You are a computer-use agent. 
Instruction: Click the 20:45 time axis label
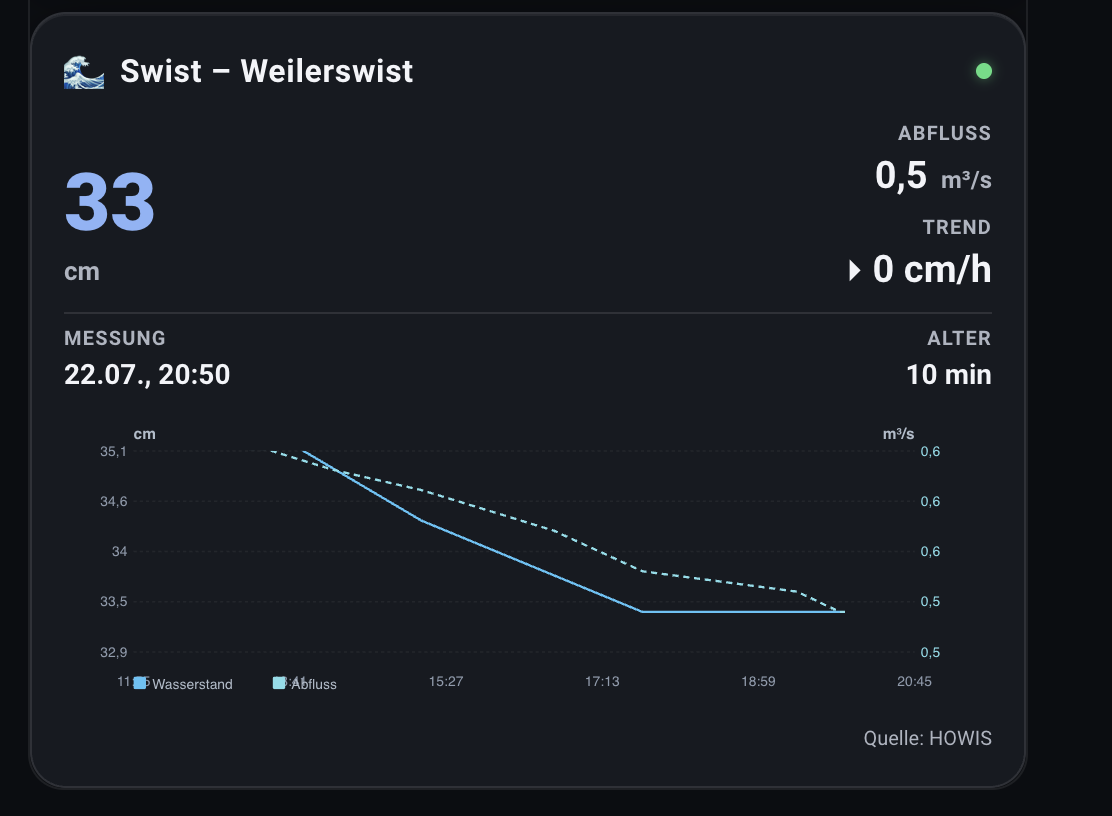pyautogui.click(x=914, y=681)
